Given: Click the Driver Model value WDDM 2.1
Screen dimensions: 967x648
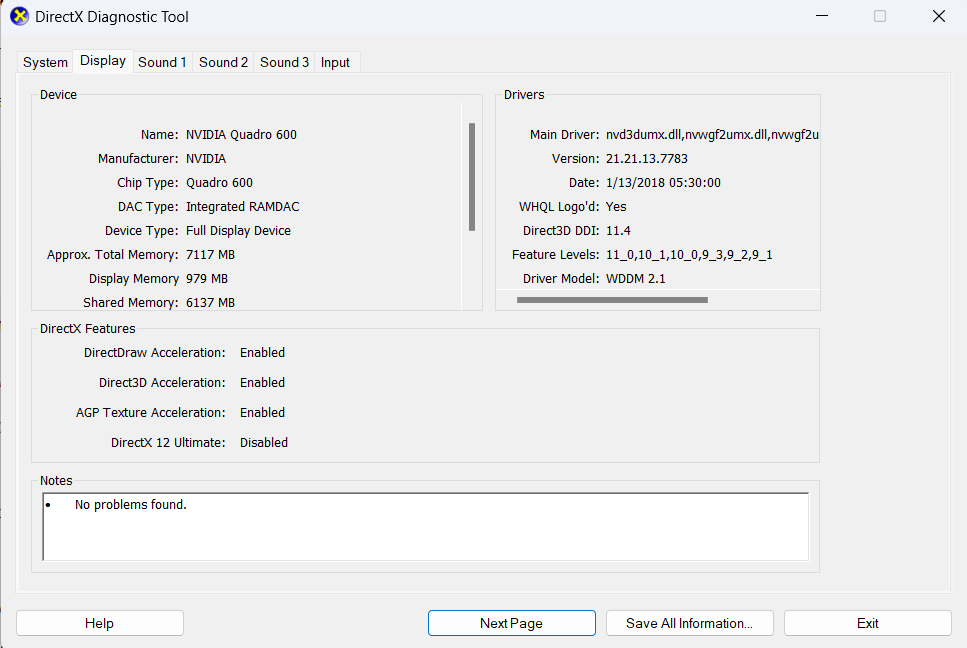Looking at the screenshot, I should coord(635,279).
